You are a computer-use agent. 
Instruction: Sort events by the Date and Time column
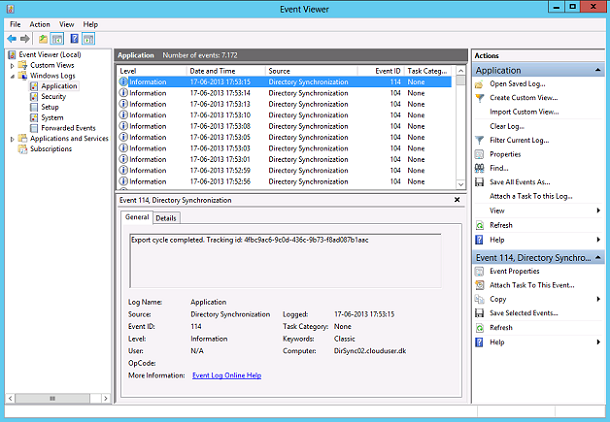click(x=226, y=71)
